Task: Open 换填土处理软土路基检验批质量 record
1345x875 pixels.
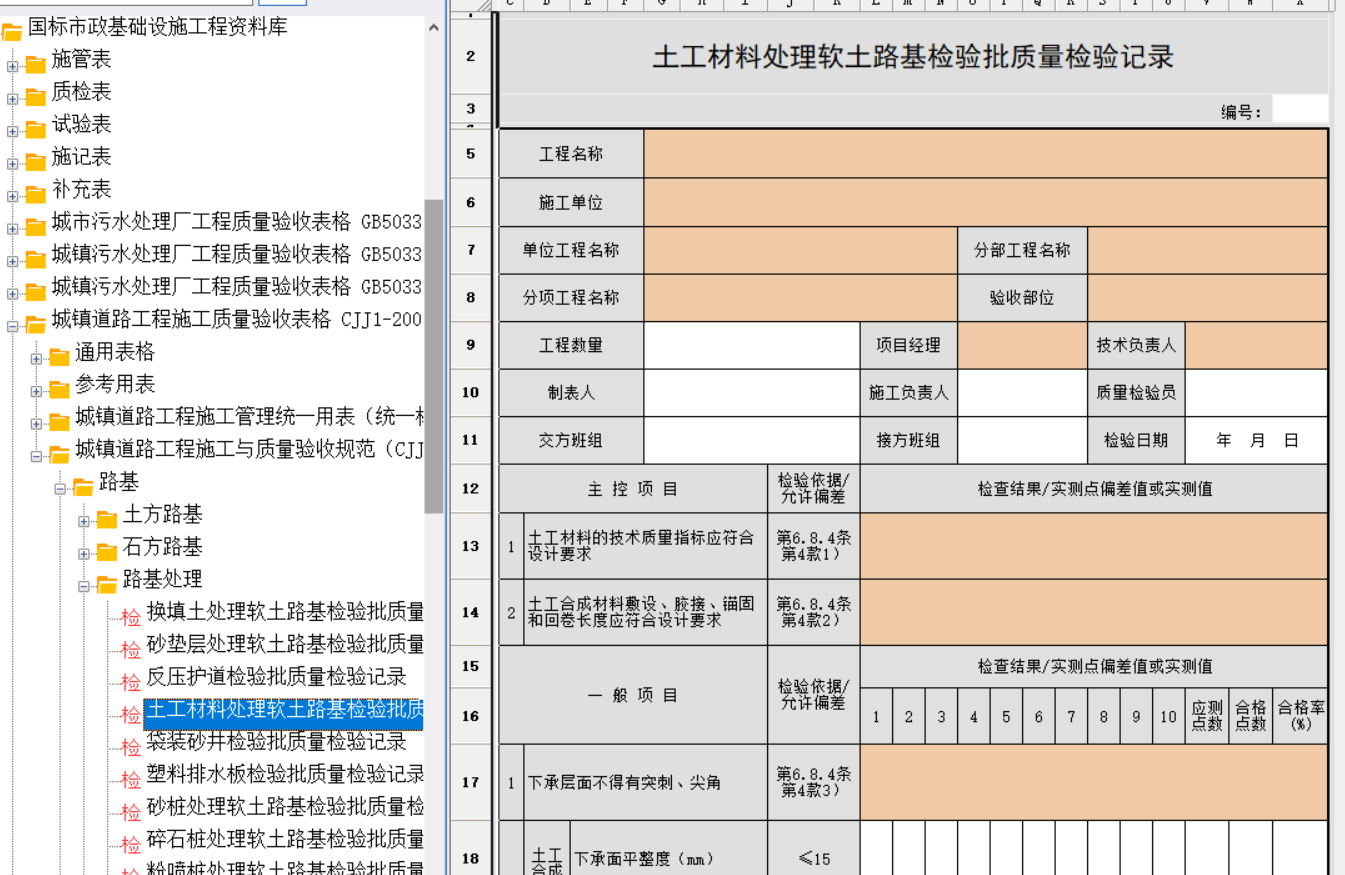Action: click(285, 611)
